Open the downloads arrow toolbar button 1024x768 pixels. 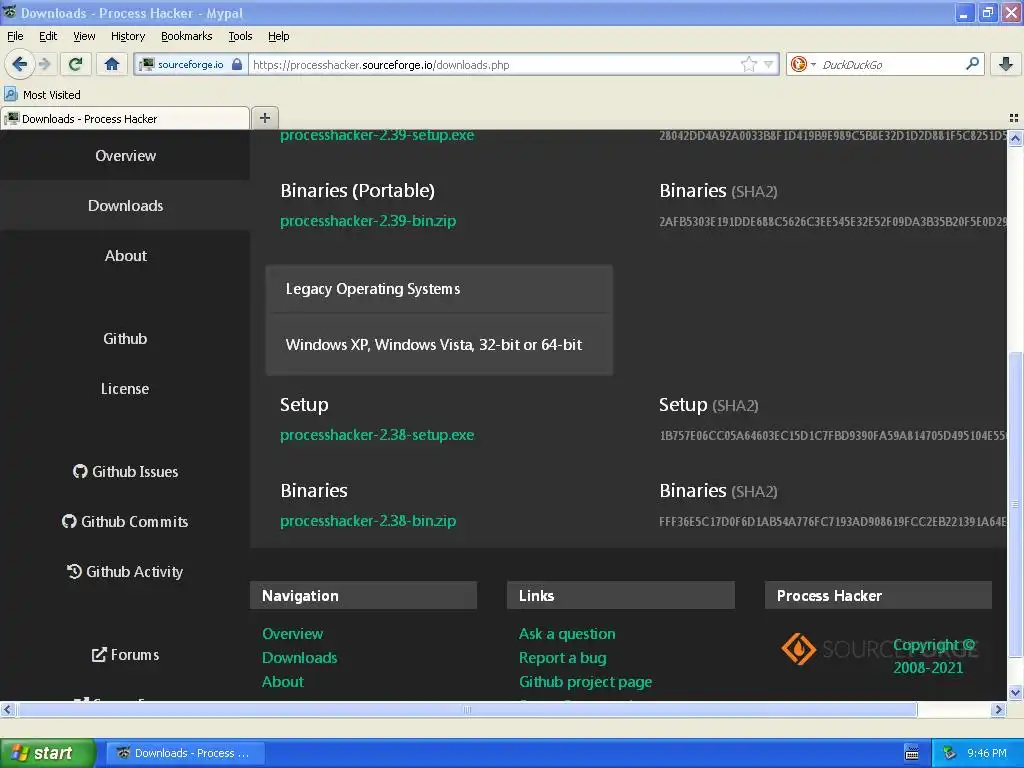[x=1006, y=64]
